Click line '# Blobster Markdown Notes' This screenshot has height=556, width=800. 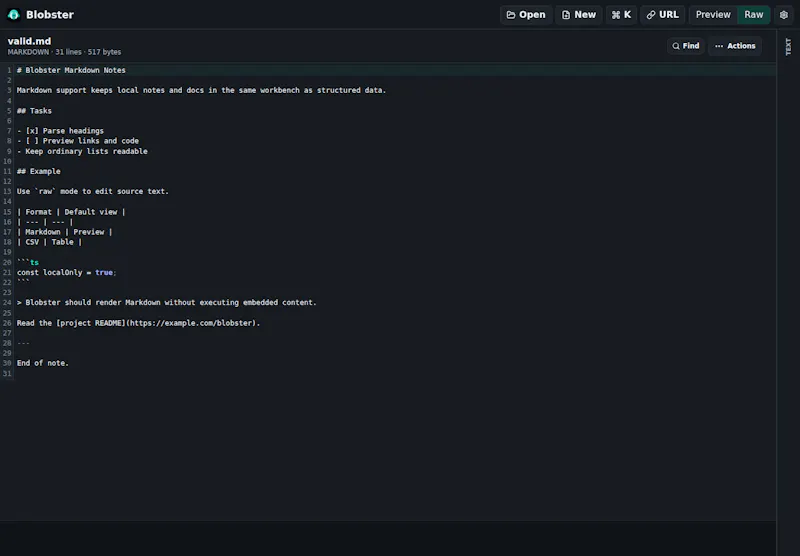click(x=71, y=70)
